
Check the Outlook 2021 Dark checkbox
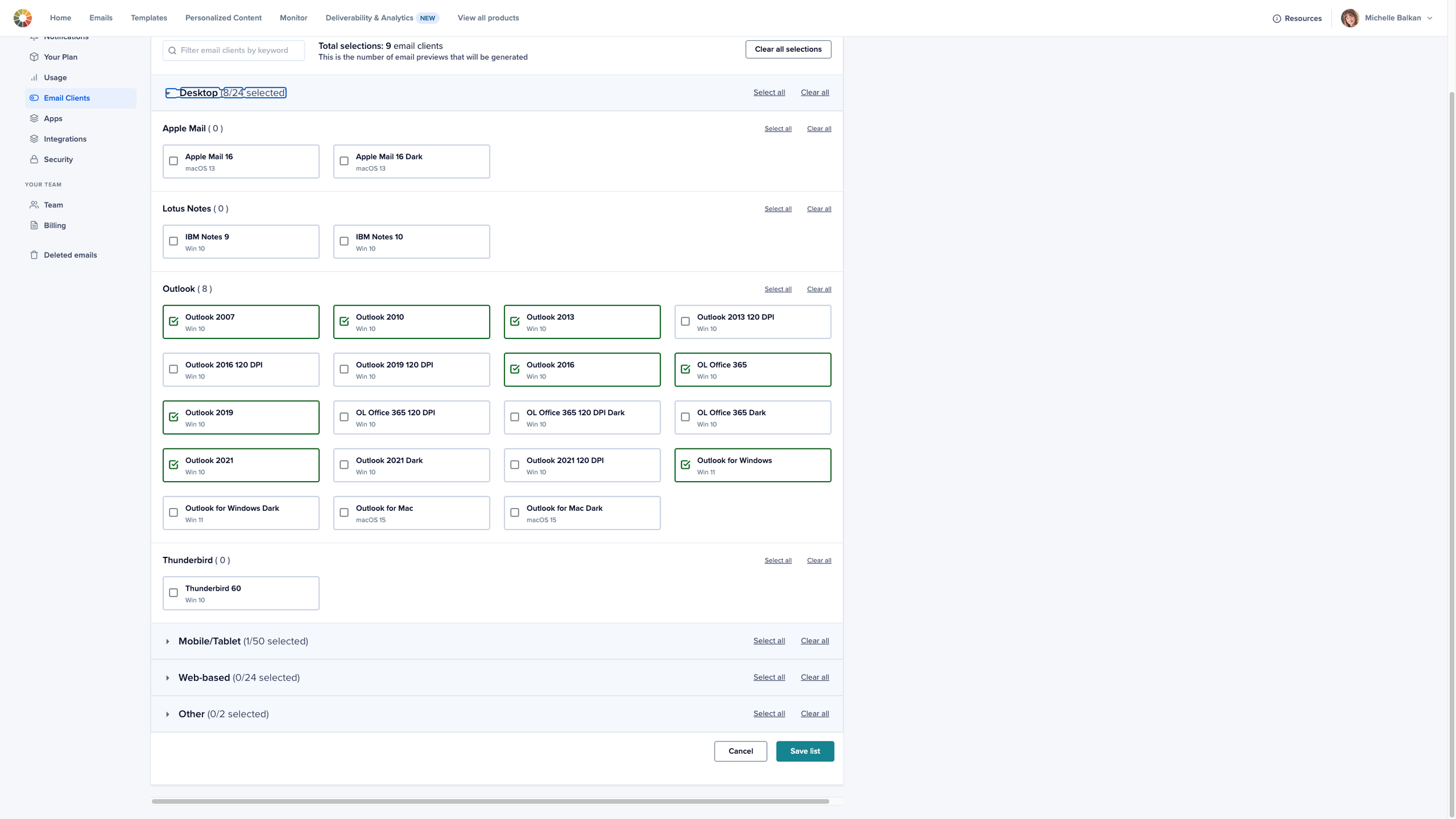click(344, 465)
